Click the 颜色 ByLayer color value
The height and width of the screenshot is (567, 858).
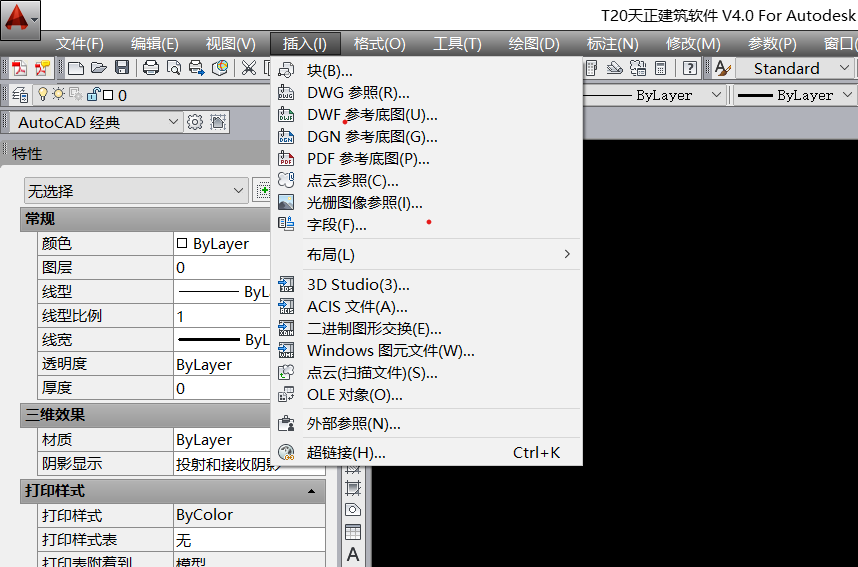click(222, 244)
